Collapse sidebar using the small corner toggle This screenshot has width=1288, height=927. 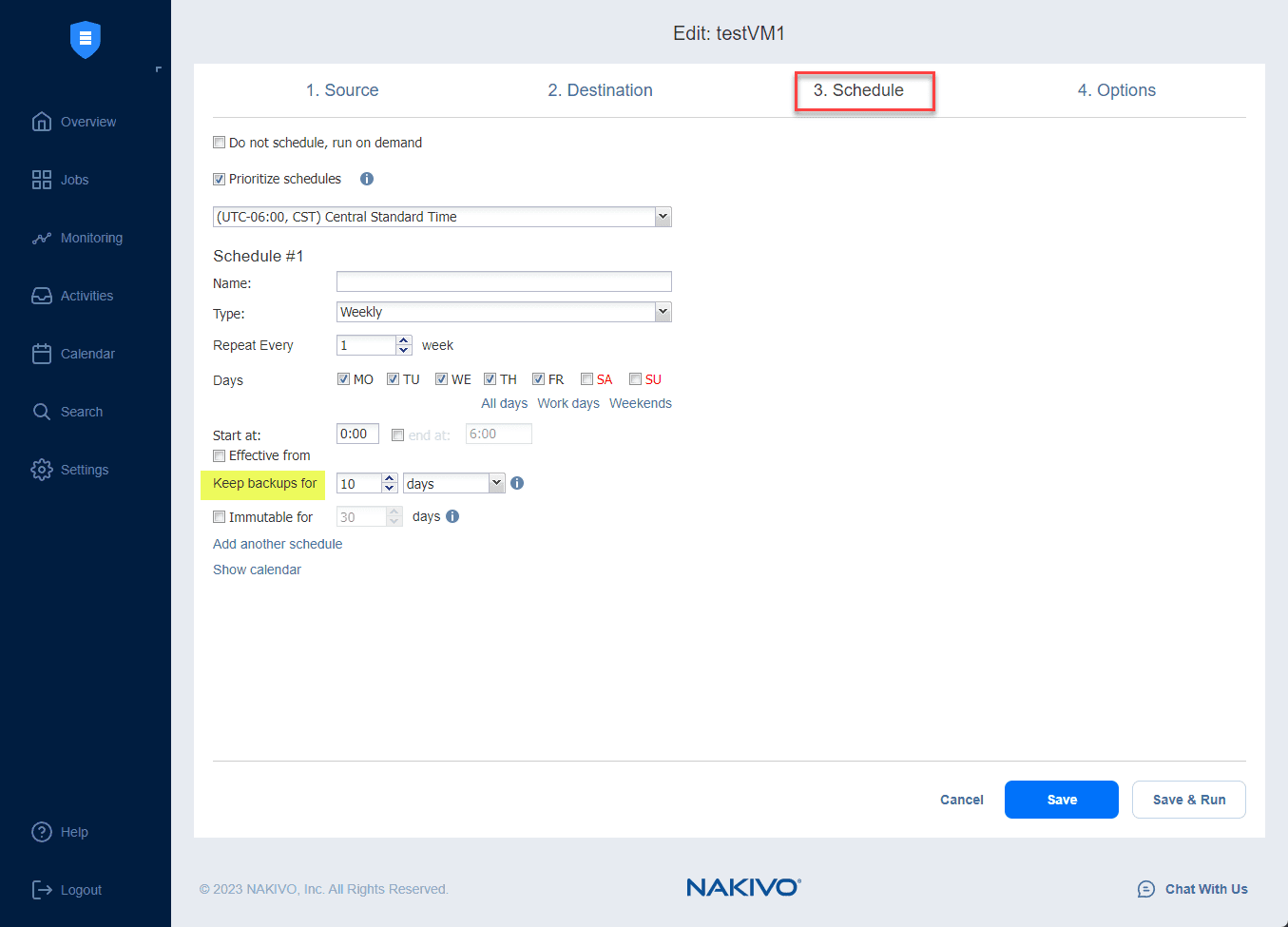(x=158, y=69)
